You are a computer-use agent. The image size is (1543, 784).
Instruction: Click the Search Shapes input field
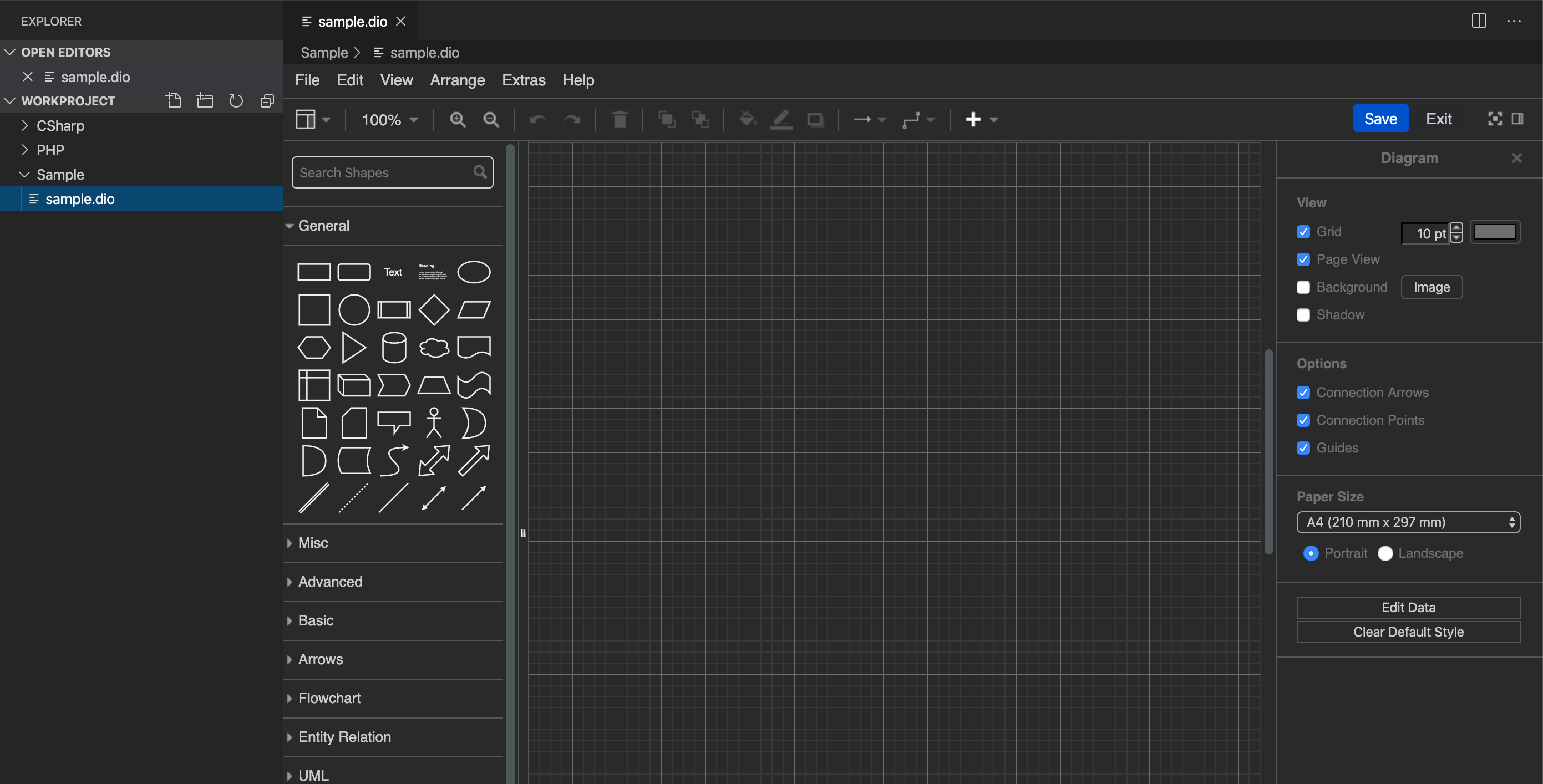point(392,172)
